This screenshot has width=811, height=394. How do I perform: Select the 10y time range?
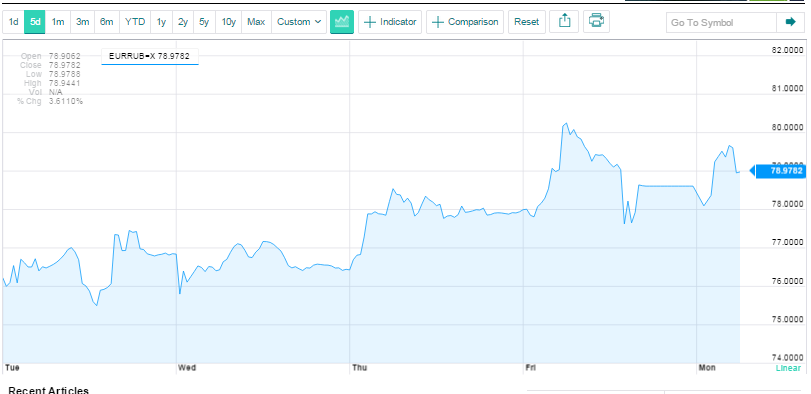[228, 22]
